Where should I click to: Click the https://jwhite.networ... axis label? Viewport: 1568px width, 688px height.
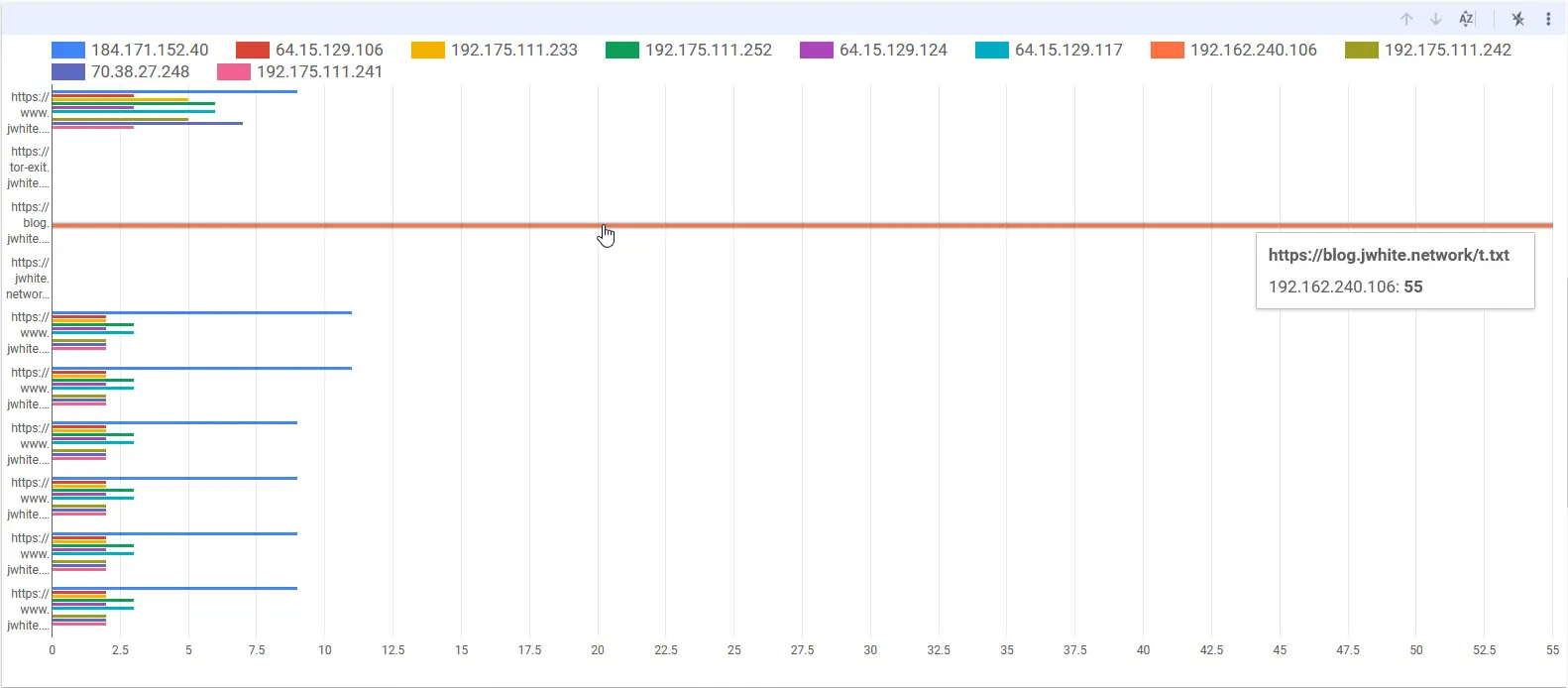[x=29, y=279]
